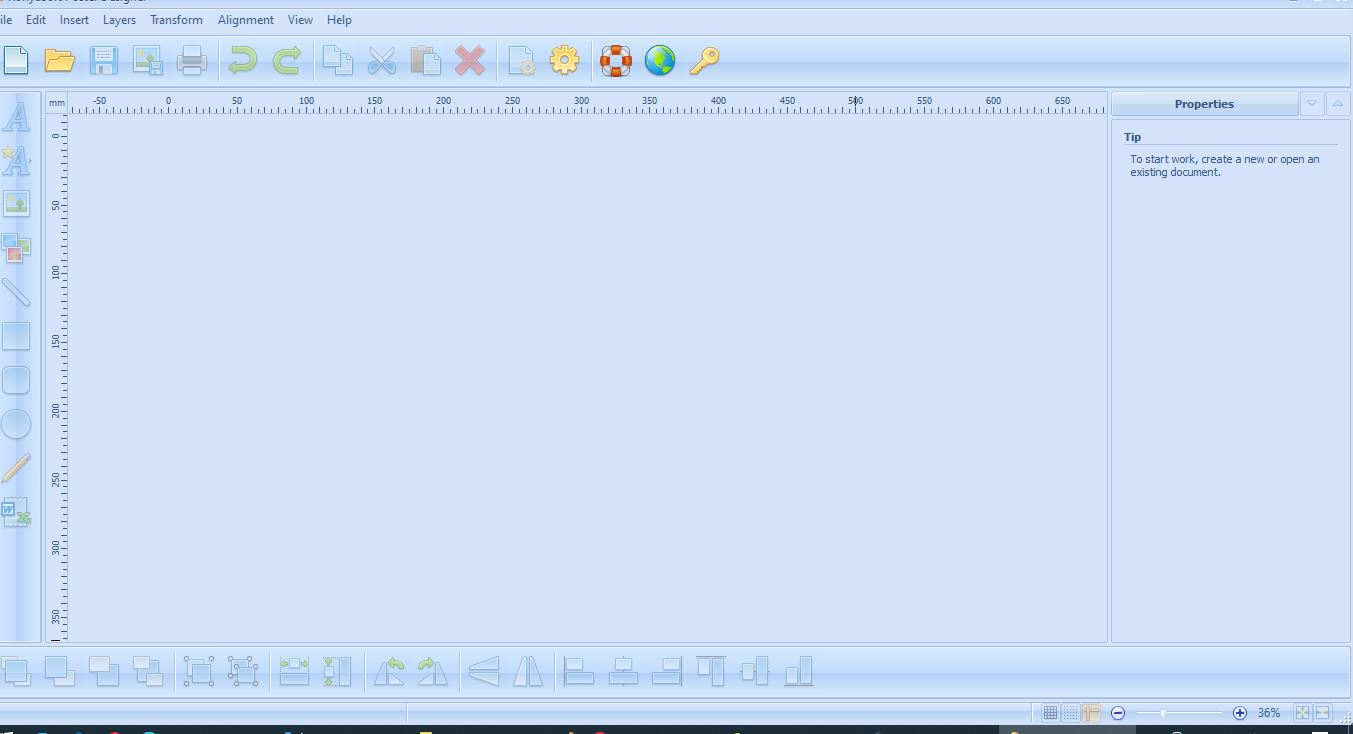Click the zoom slider handle
The width and height of the screenshot is (1353, 734).
pos(1163,713)
